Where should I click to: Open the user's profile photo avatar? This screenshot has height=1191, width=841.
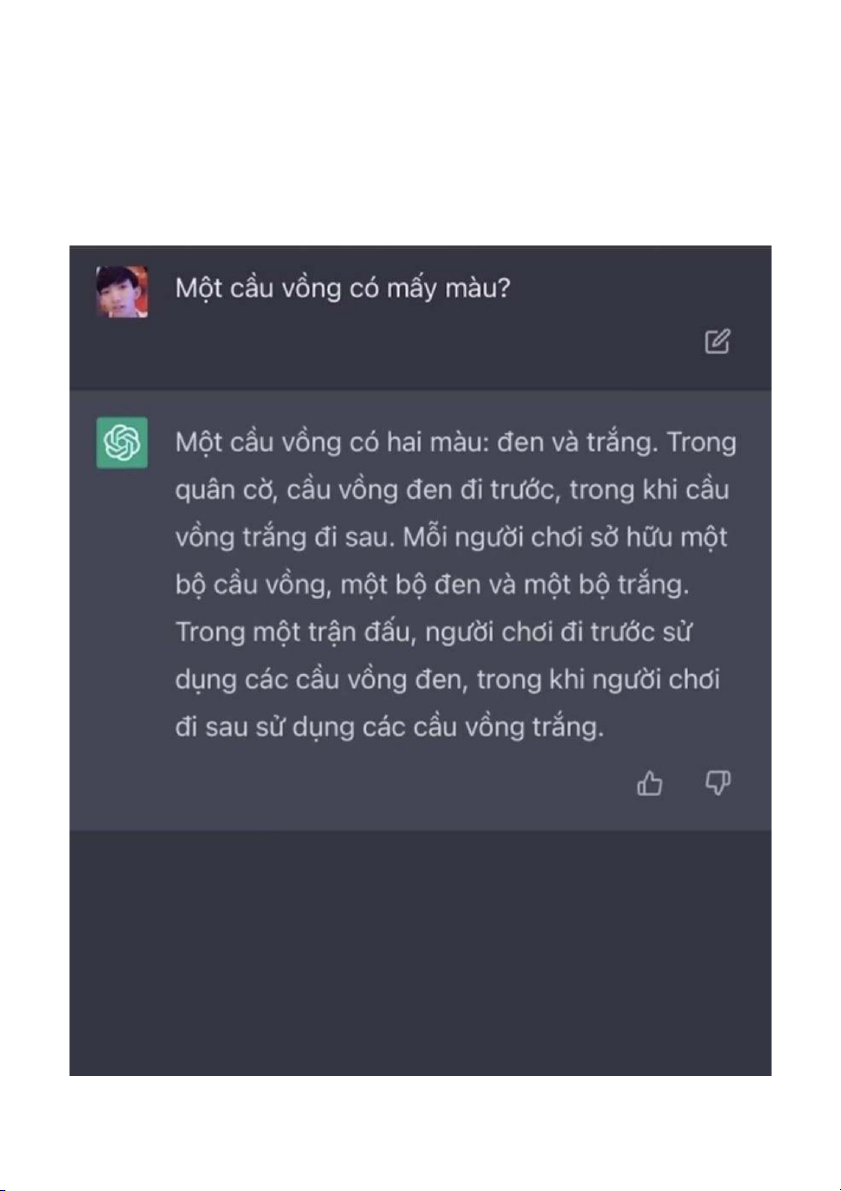coord(122,291)
